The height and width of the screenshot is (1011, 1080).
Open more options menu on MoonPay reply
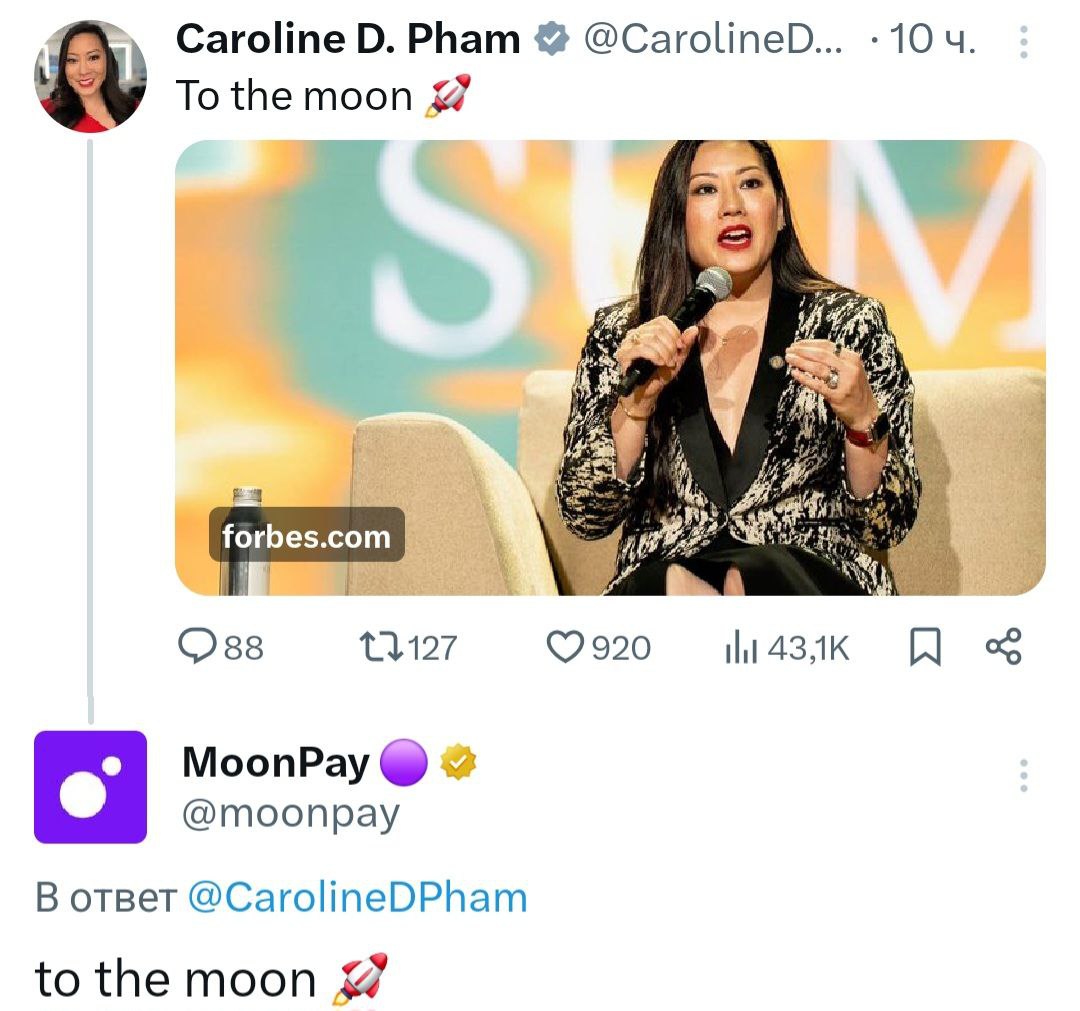coord(1023,776)
